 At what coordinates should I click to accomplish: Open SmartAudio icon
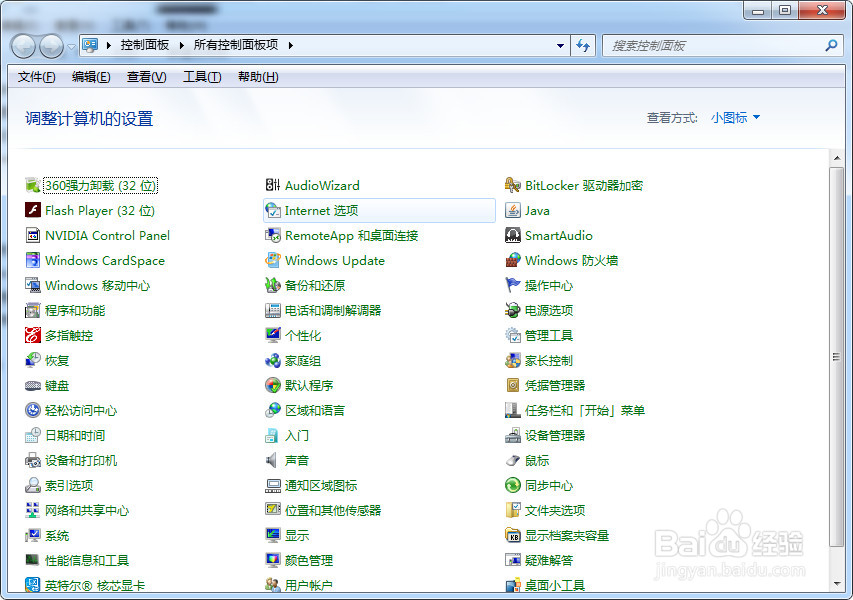(x=512, y=236)
